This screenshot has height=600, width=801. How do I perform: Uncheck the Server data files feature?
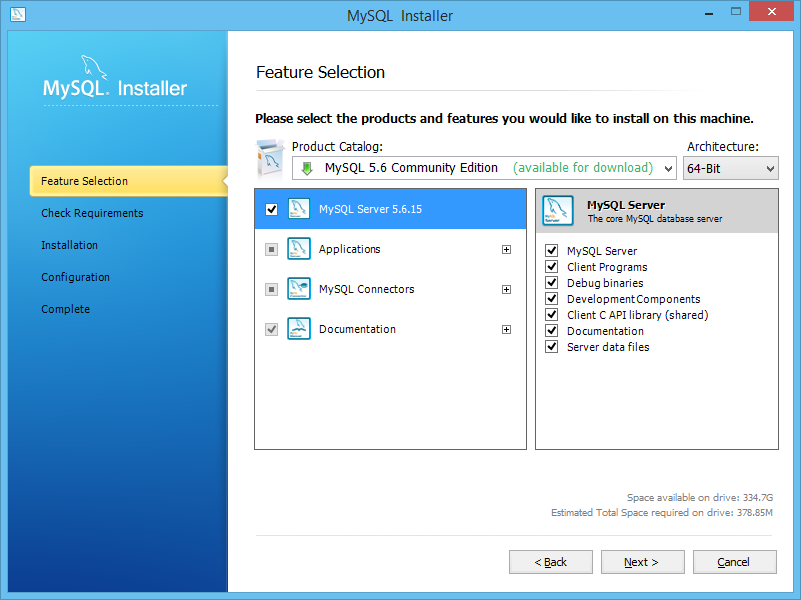[551, 347]
